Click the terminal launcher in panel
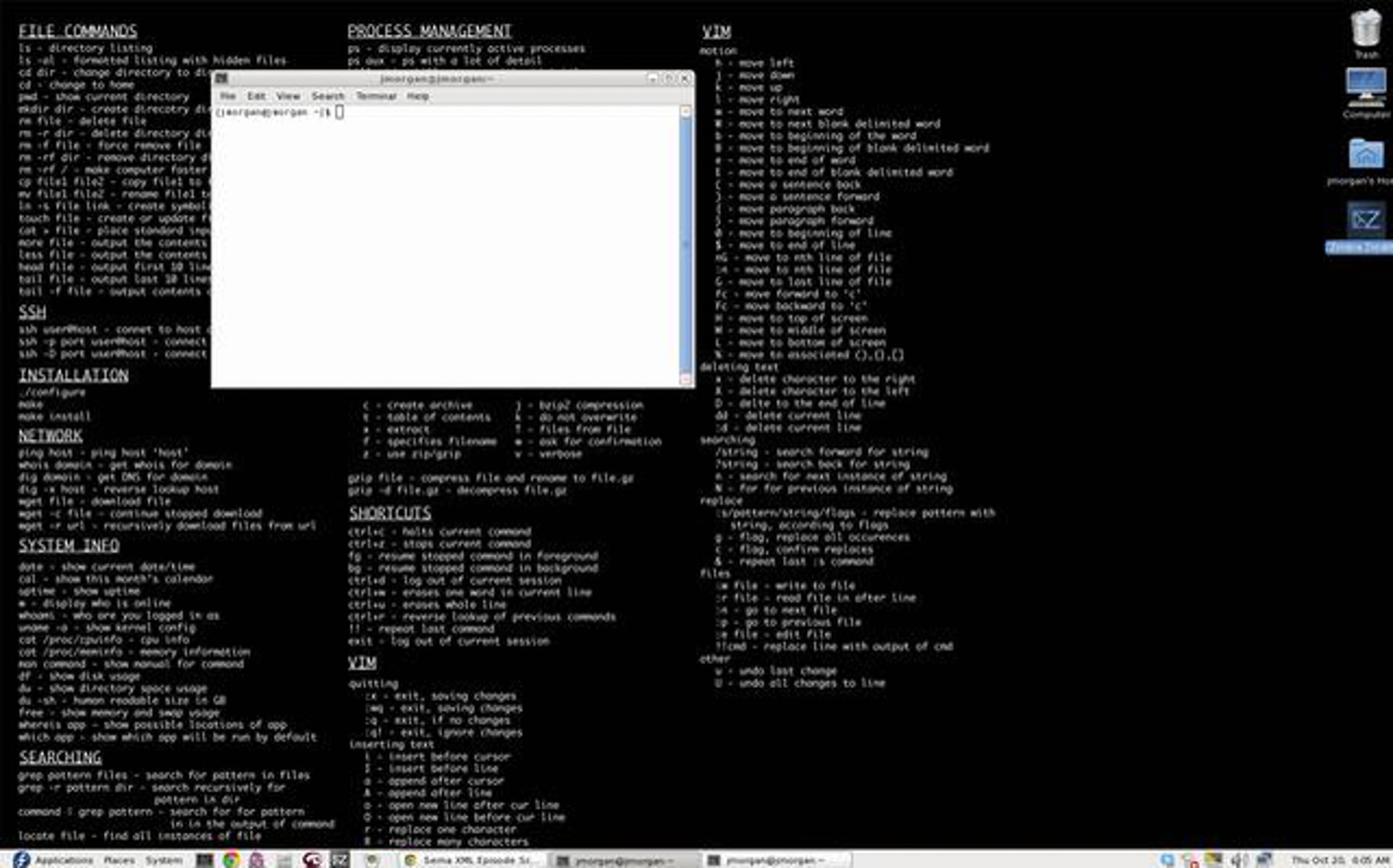 click(x=204, y=859)
